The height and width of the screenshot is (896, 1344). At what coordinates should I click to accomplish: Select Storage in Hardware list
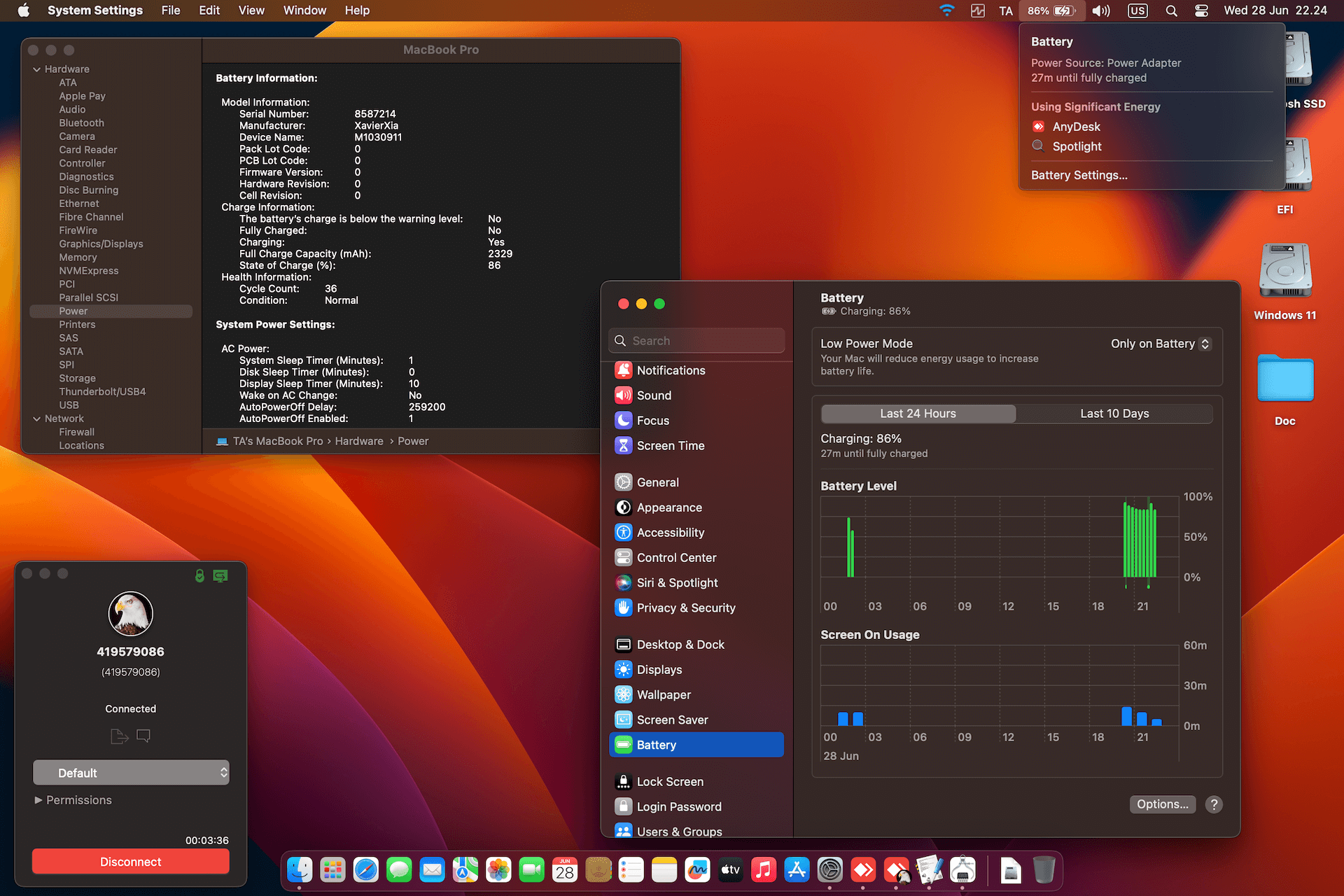77,379
